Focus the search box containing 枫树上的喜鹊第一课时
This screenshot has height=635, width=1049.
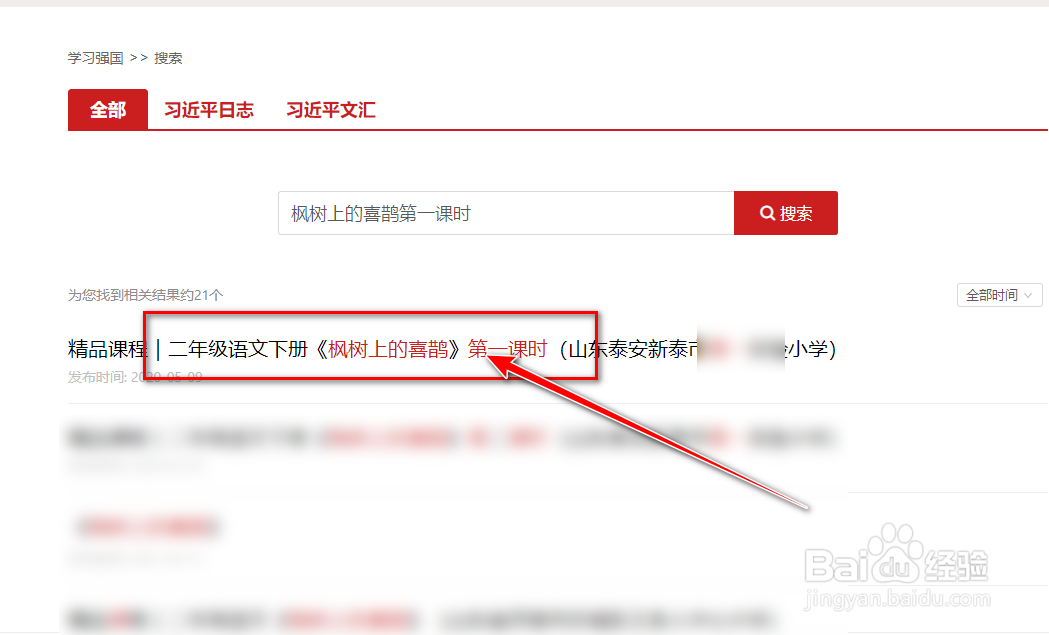pos(506,213)
